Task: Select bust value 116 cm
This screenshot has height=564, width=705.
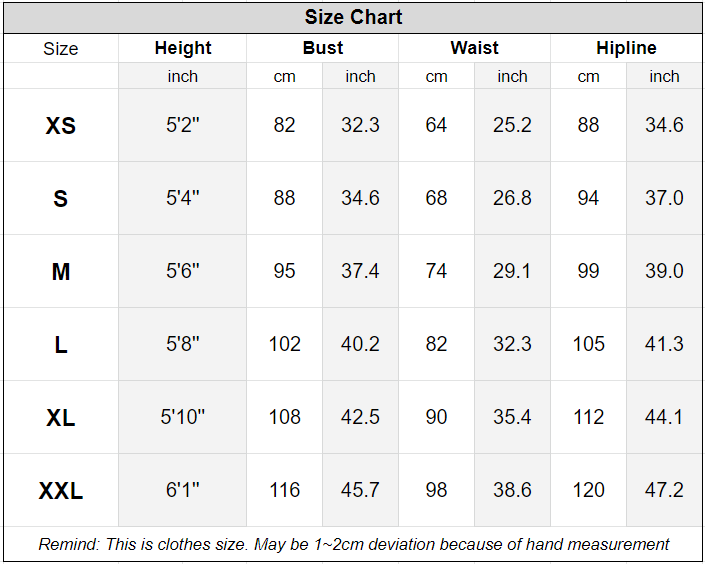Action: (x=285, y=490)
